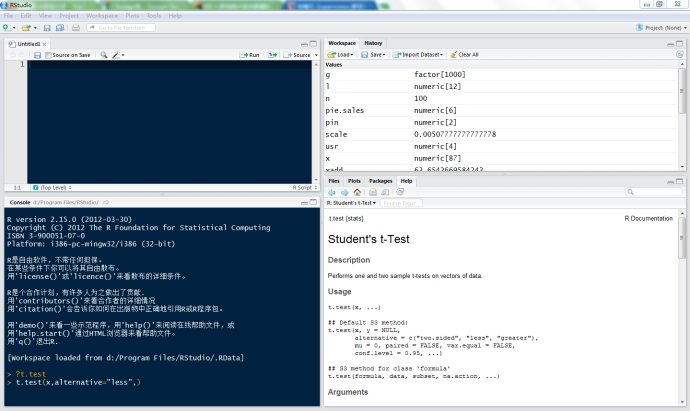The image size is (690, 411).
Task: Click the Help search field
Action: coord(653,192)
